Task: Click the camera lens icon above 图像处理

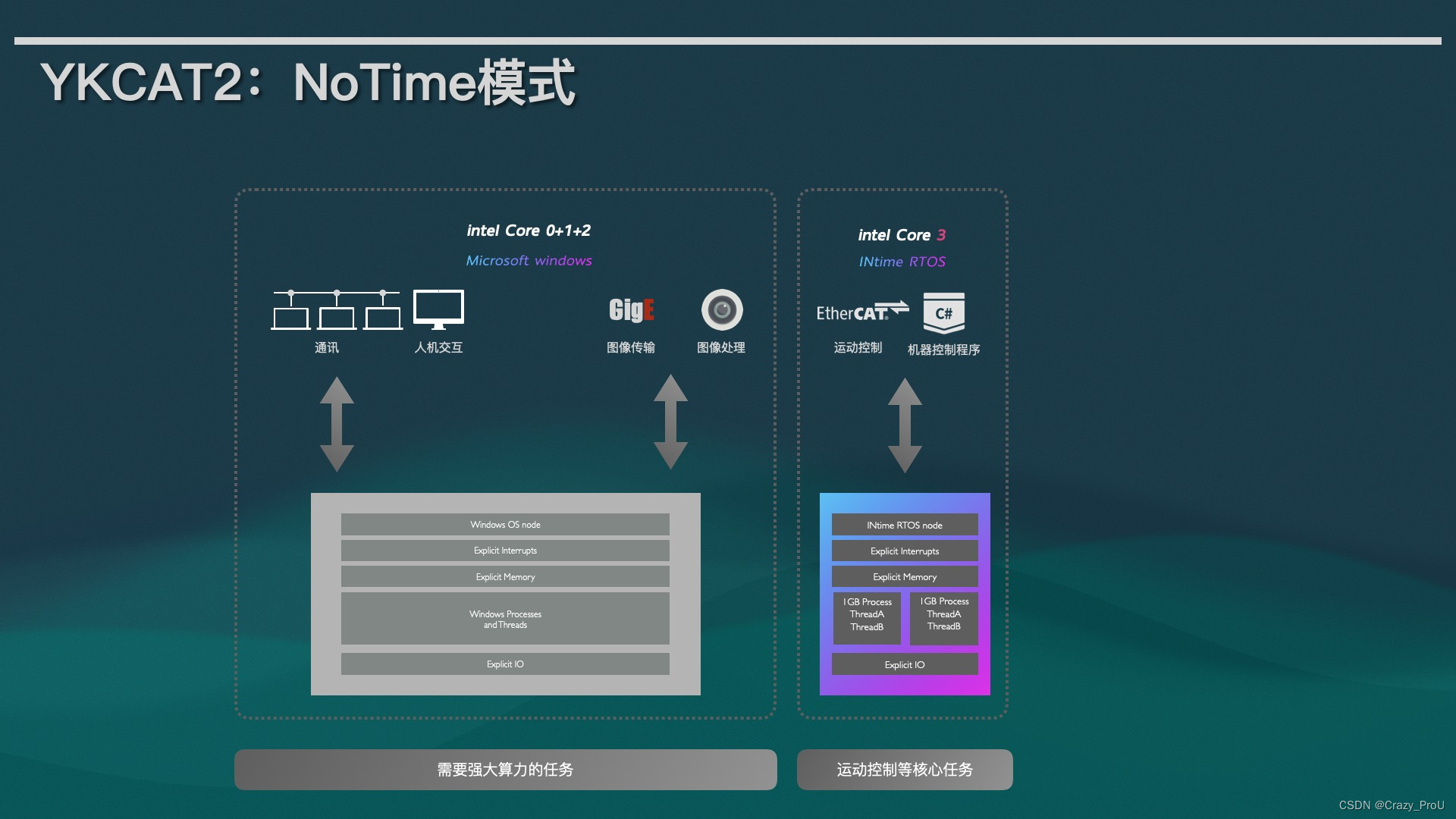Action: point(722,309)
